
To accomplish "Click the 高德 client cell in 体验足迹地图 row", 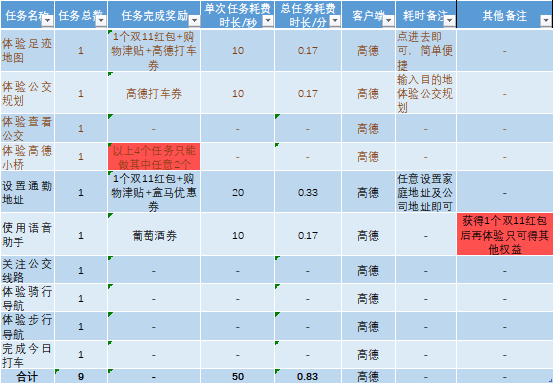I will click(x=368, y=51).
